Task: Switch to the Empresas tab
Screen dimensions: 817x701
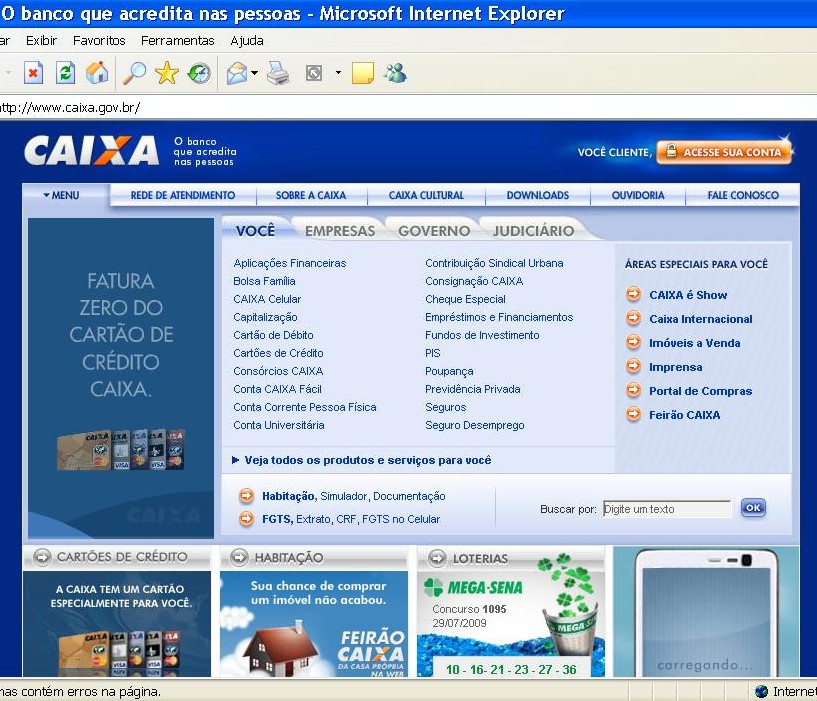Action: pyautogui.click(x=340, y=231)
